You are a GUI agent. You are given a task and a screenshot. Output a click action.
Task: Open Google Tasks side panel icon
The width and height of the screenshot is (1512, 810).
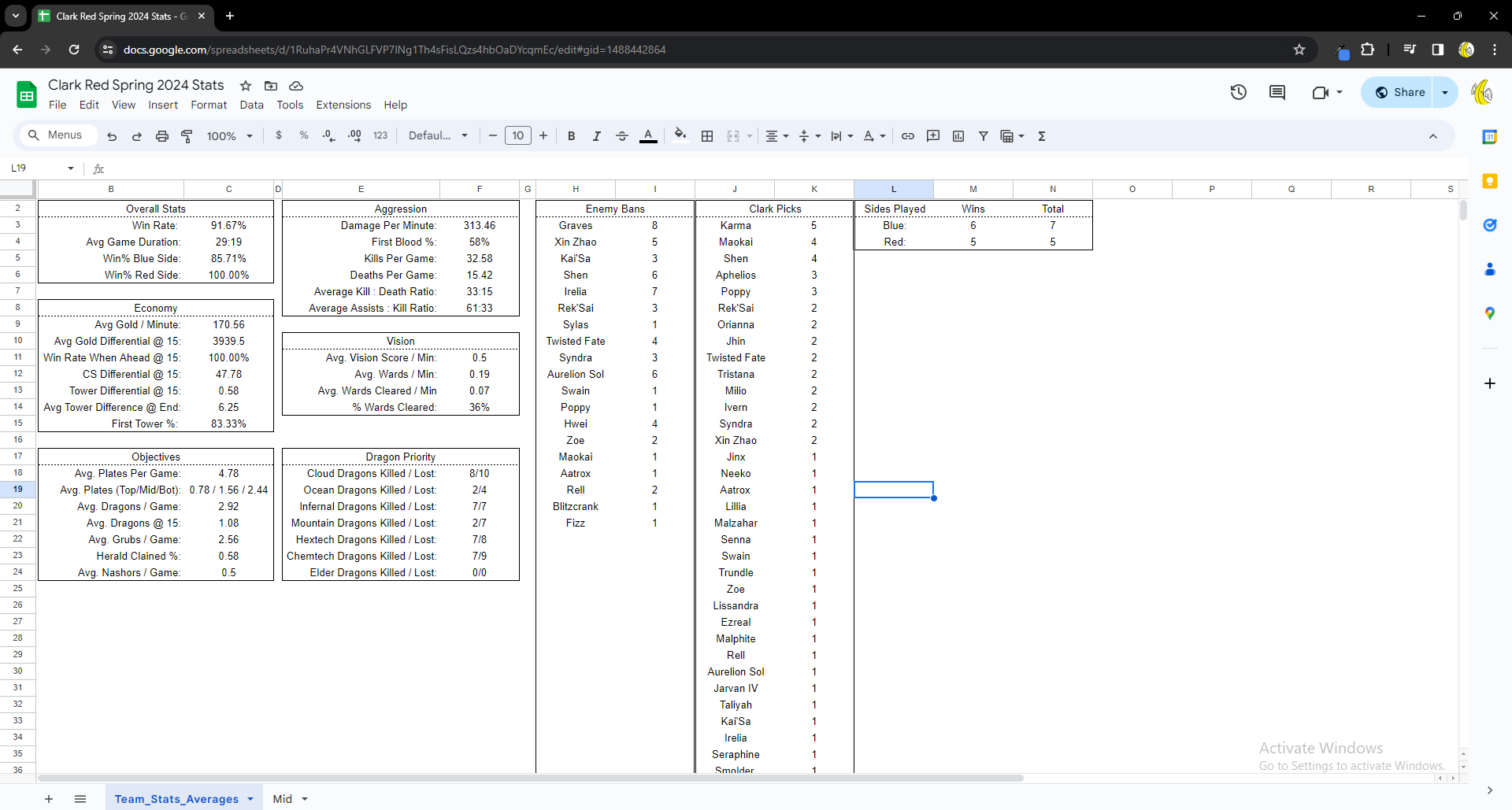click(1490, 225)
